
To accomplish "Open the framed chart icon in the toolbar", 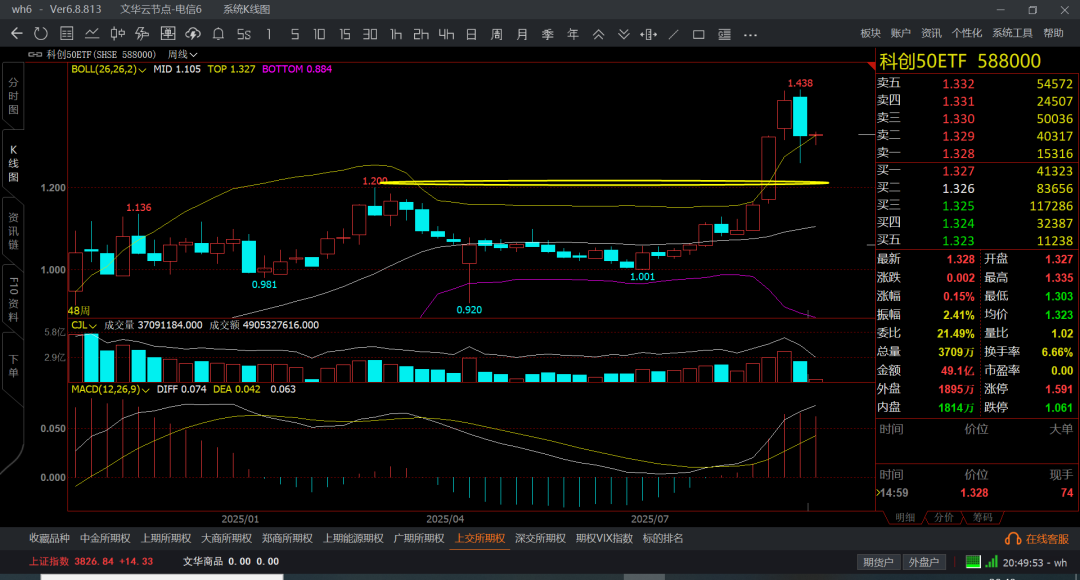I will [x=167, y=34].
